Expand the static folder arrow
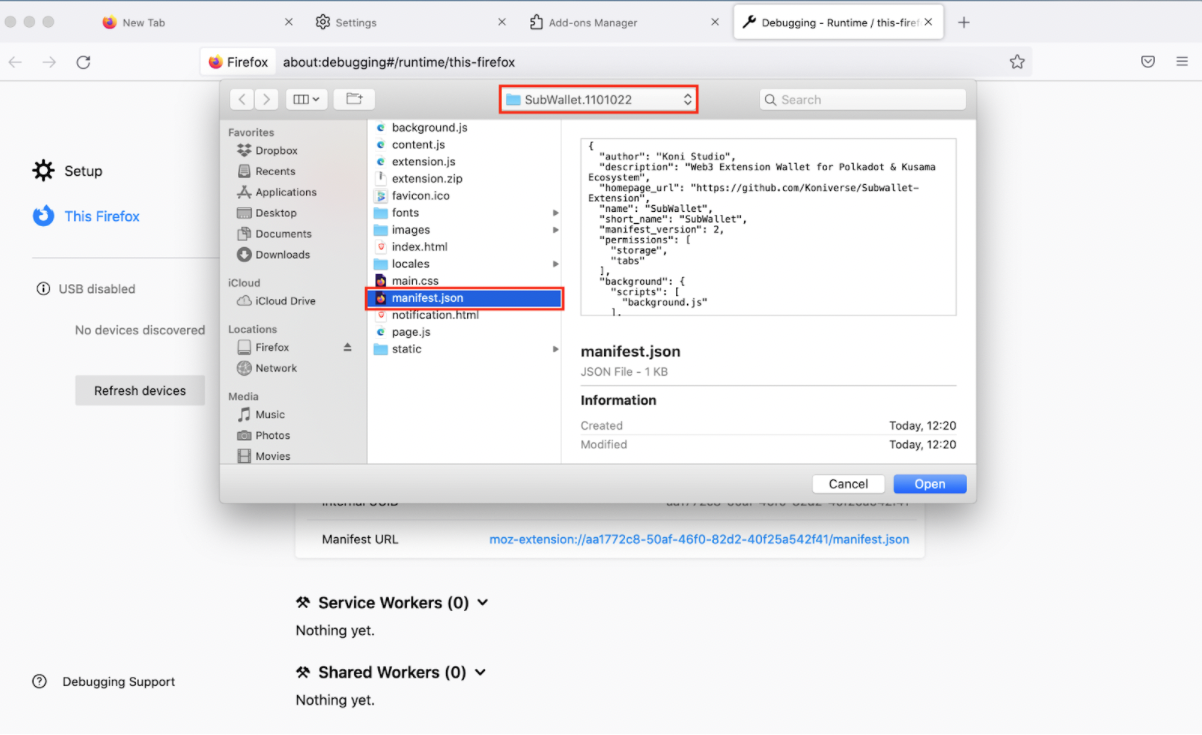 (556, 349)
